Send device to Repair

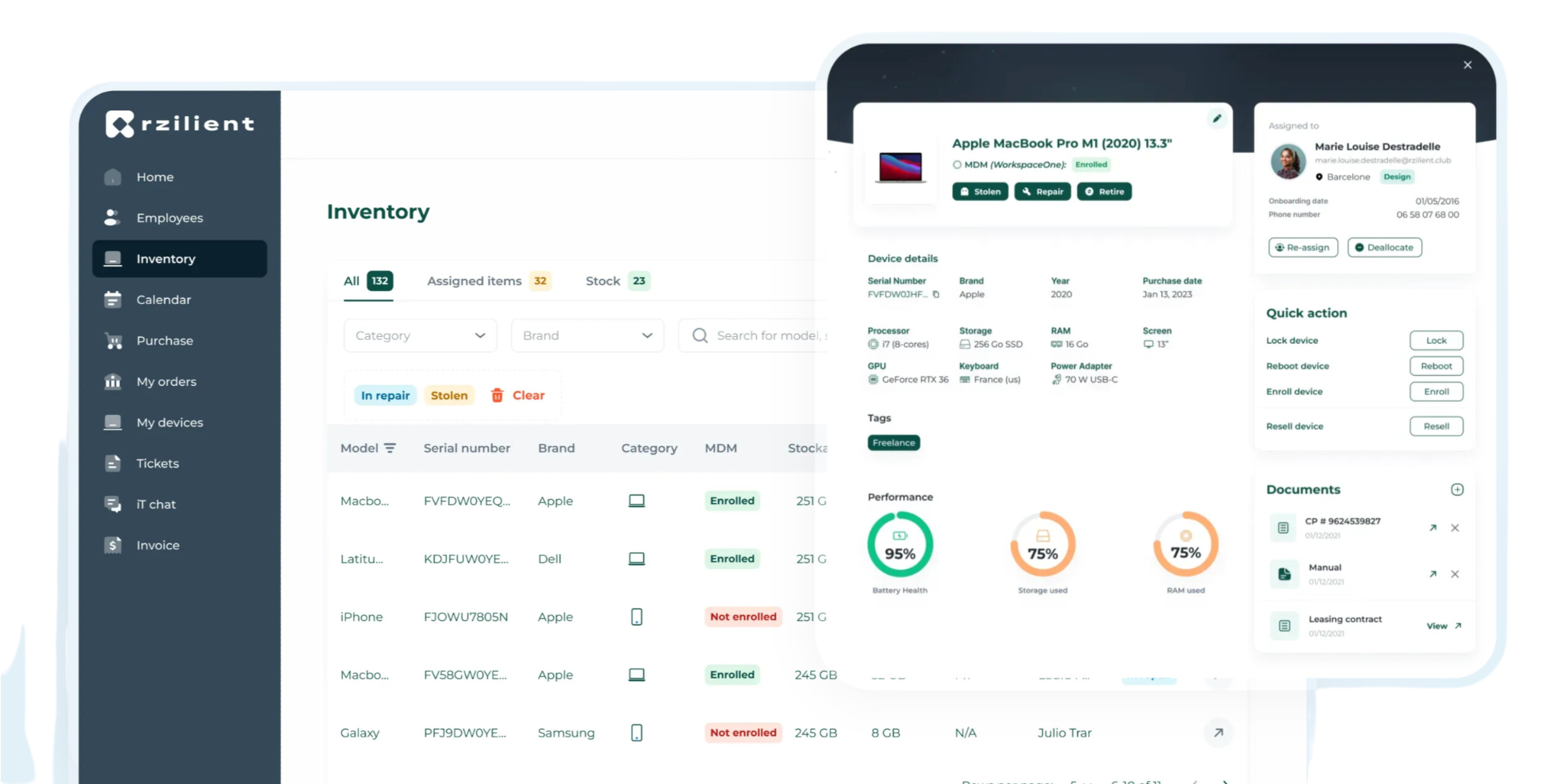click(x=1042, y=191)
